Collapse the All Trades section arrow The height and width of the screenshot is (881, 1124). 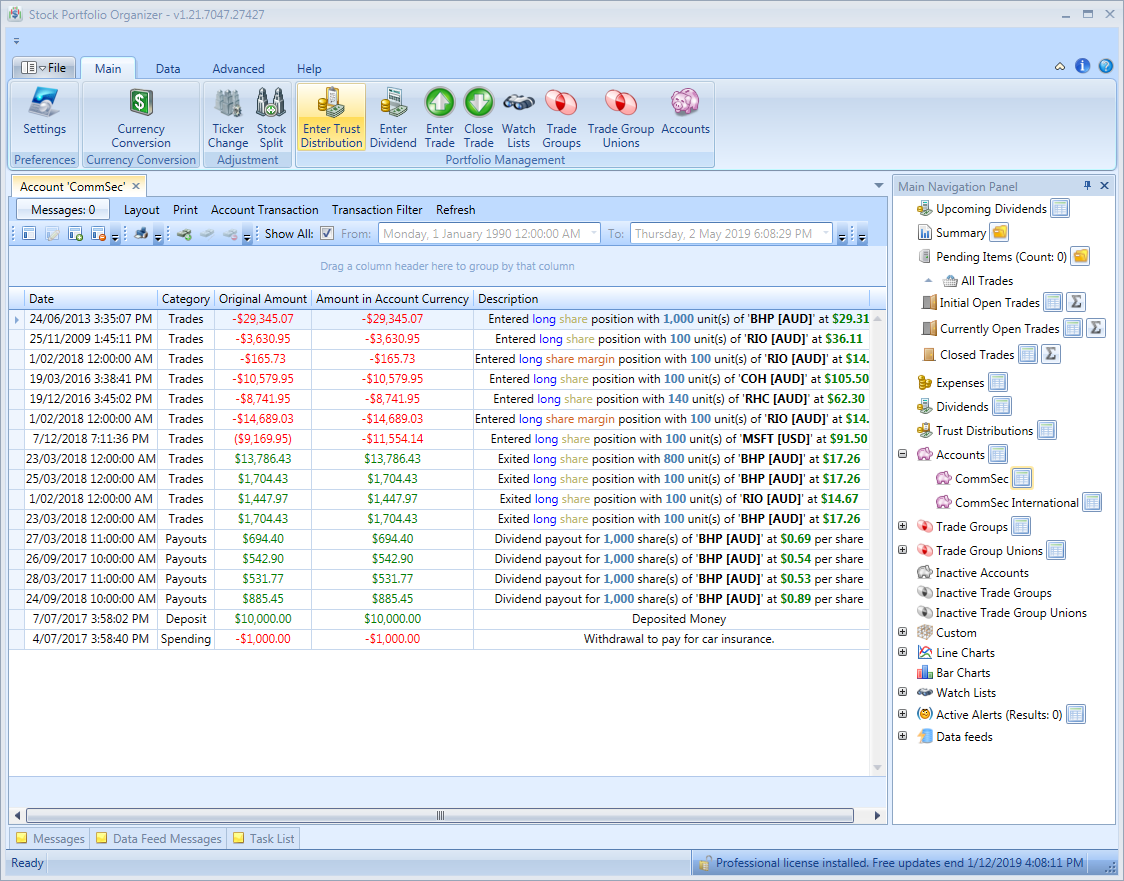928,280
